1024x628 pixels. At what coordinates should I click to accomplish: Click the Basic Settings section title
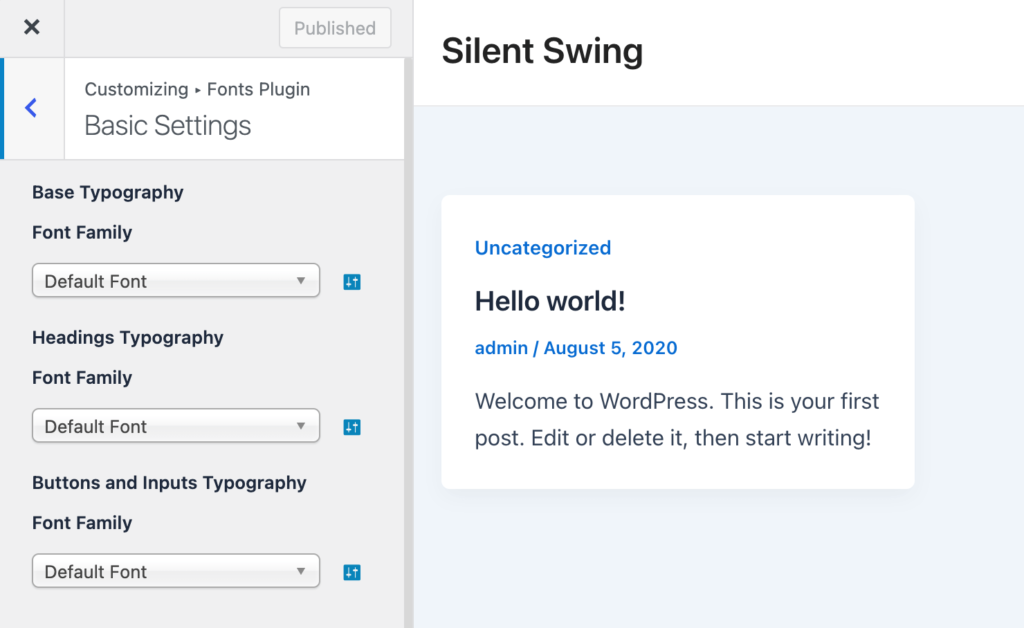coord(168,126)
